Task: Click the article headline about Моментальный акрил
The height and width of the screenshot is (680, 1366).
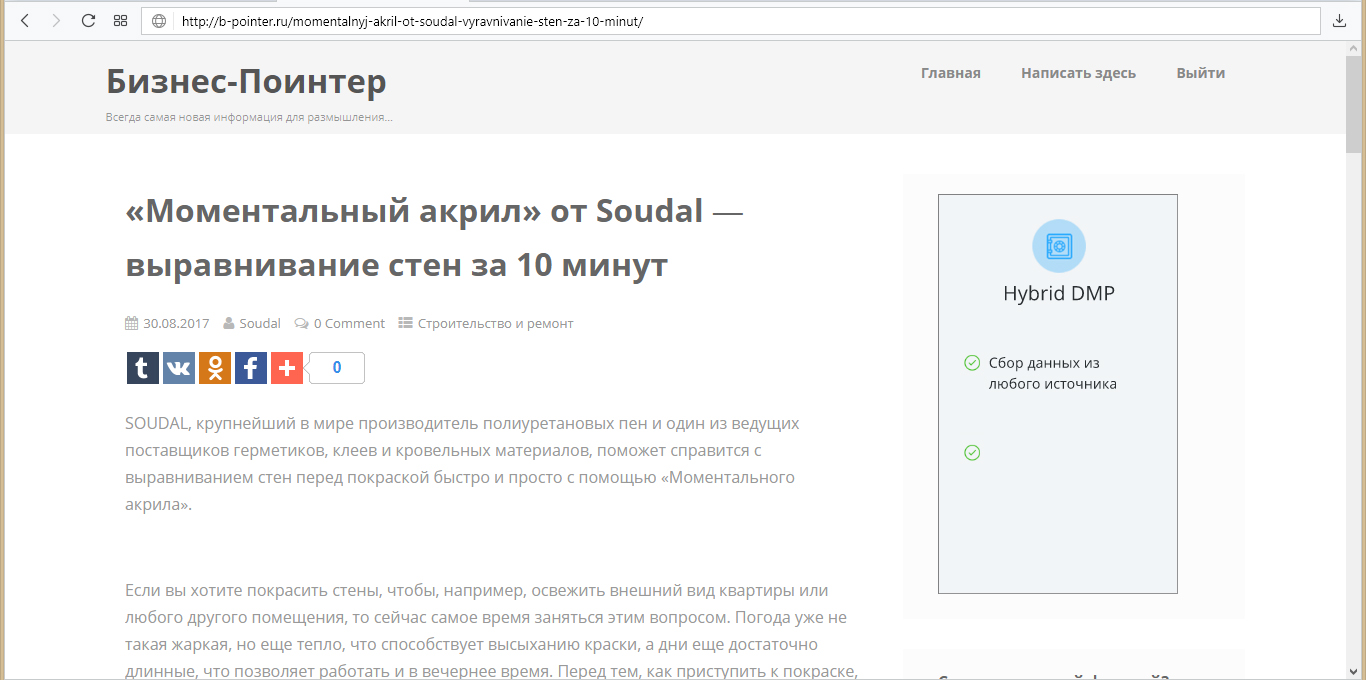Action: pos(434,238)
